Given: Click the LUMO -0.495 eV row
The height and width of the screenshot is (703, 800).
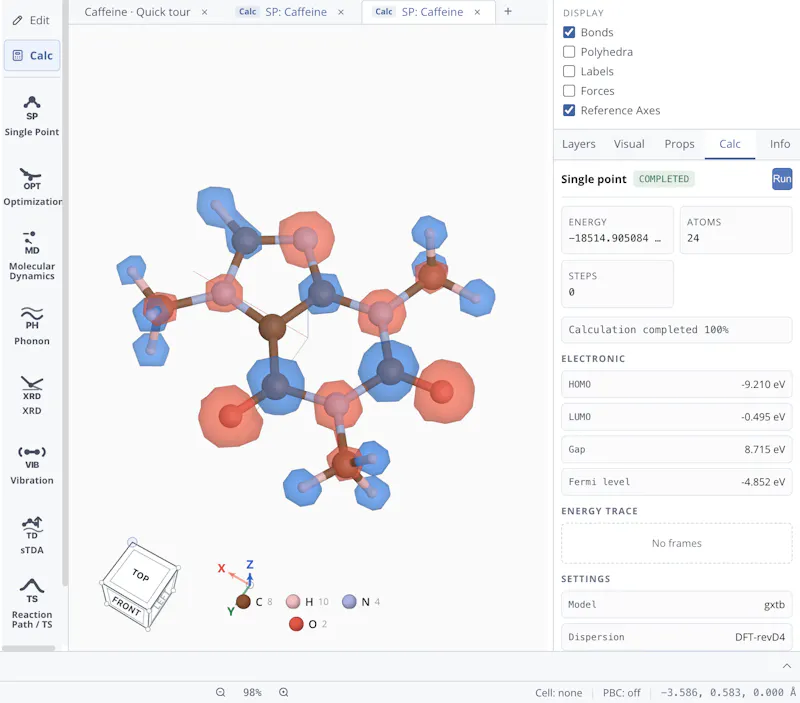Looking at the screenshot, I should [677, 417].
